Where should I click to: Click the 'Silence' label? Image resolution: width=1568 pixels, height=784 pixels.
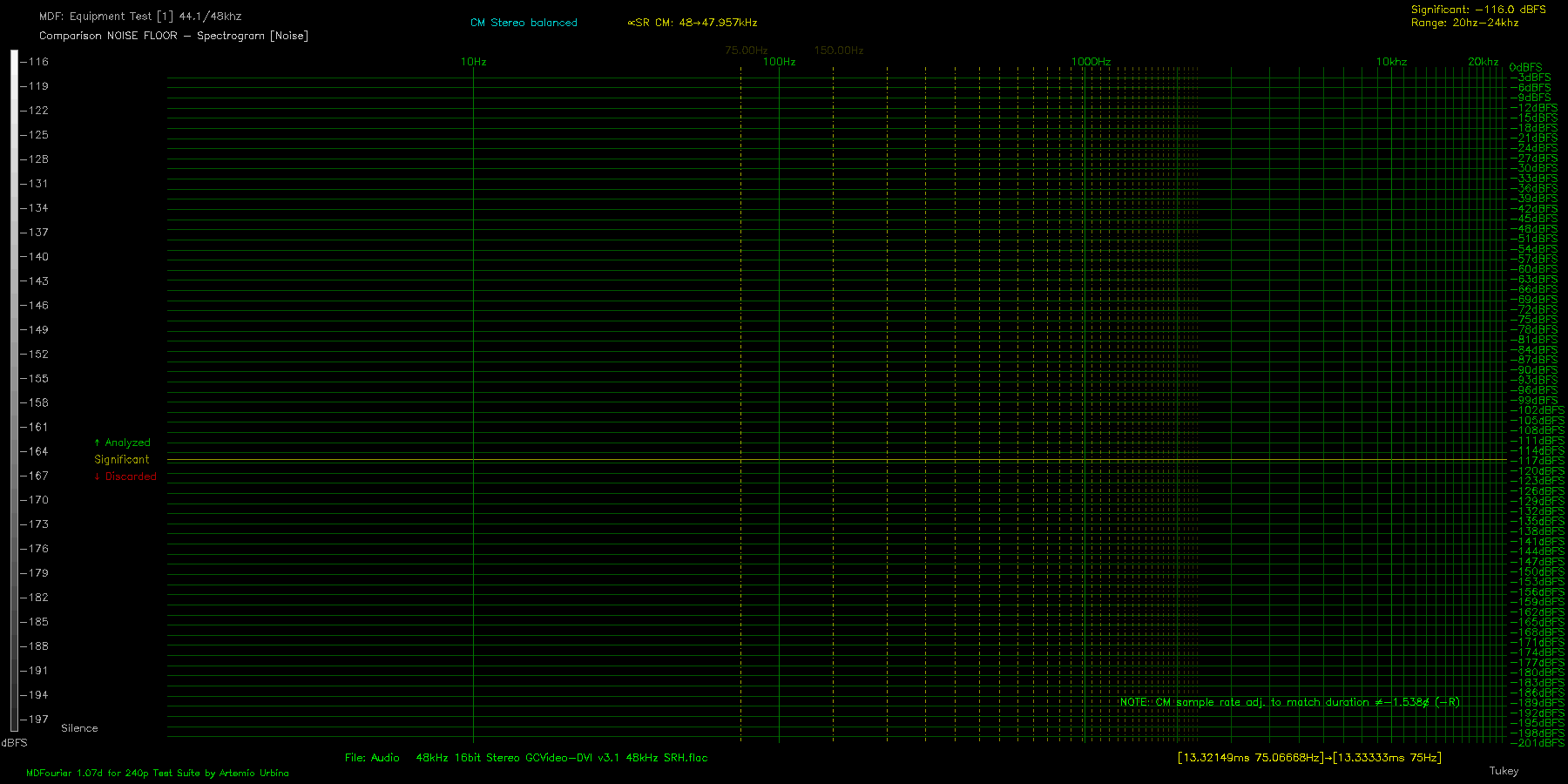click(x=79, y=728)
